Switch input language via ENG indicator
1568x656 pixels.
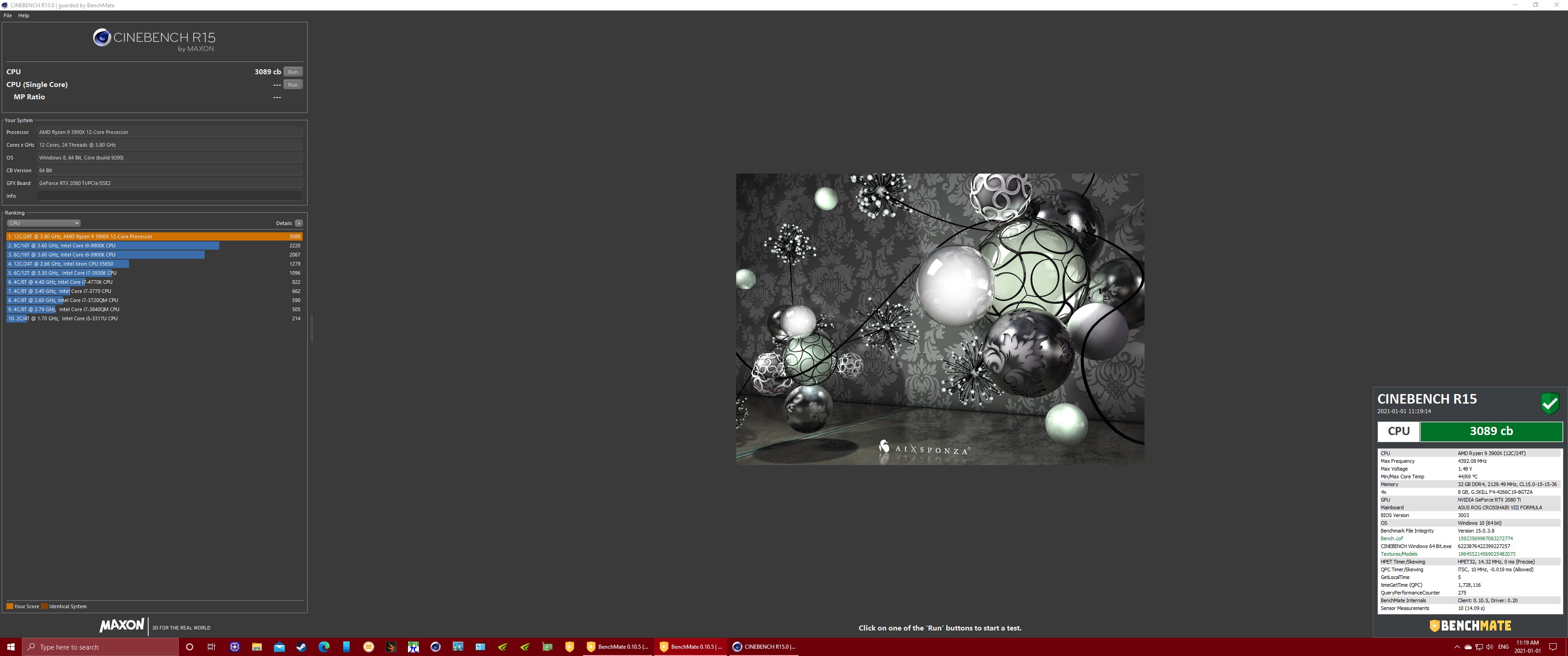(x=1503, y=647)
